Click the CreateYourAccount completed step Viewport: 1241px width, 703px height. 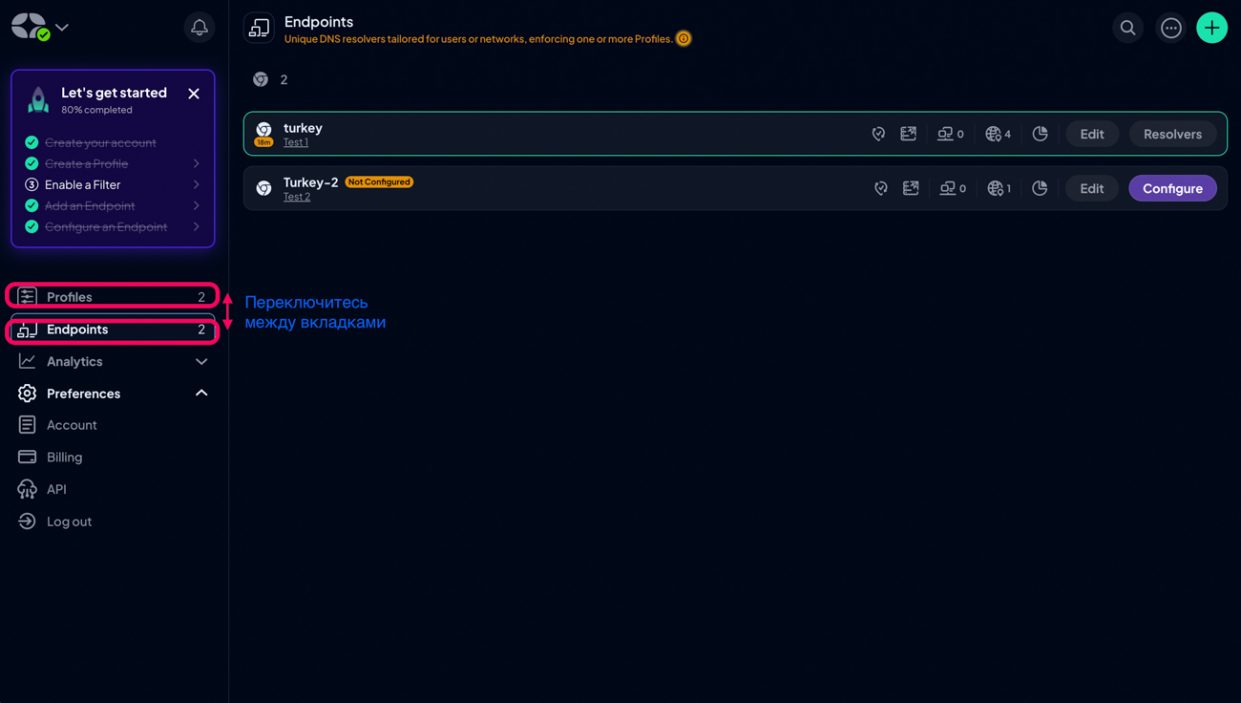100,142
